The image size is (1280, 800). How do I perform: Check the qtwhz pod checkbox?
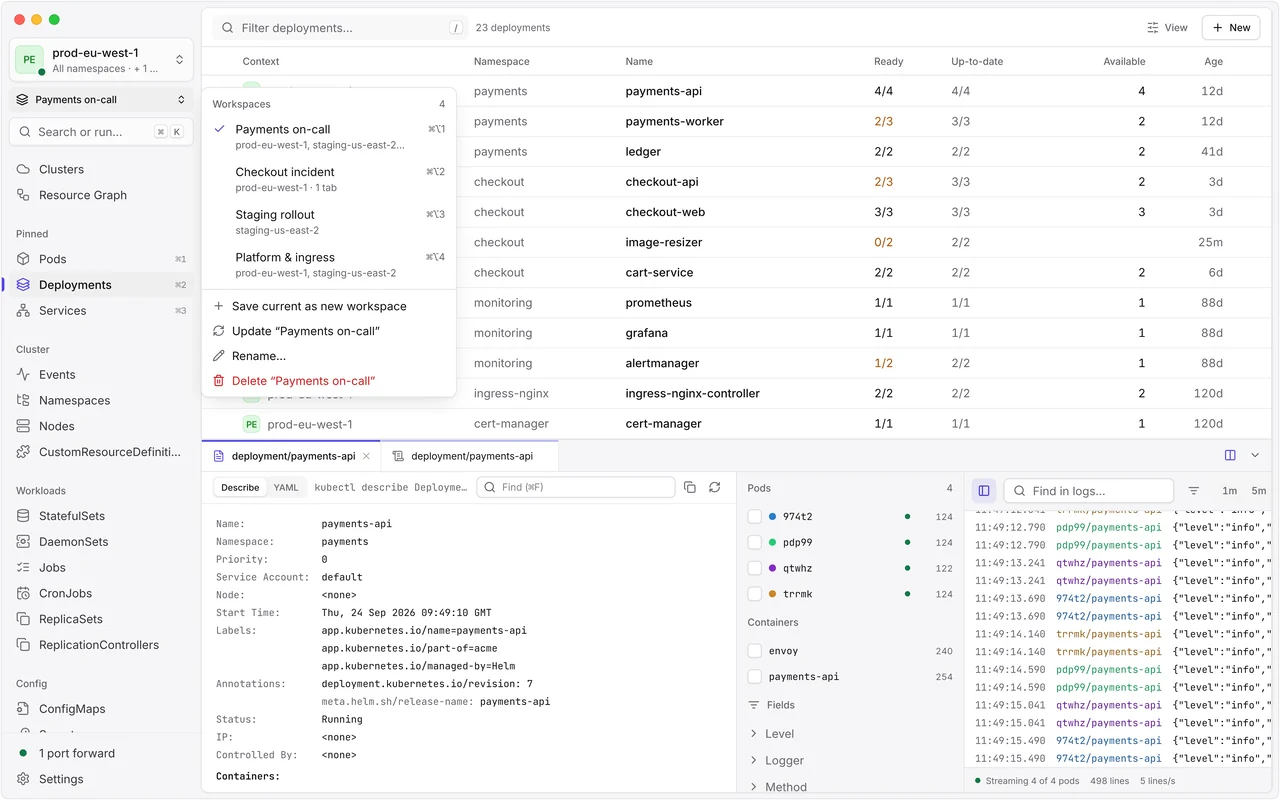pos(755,568)
